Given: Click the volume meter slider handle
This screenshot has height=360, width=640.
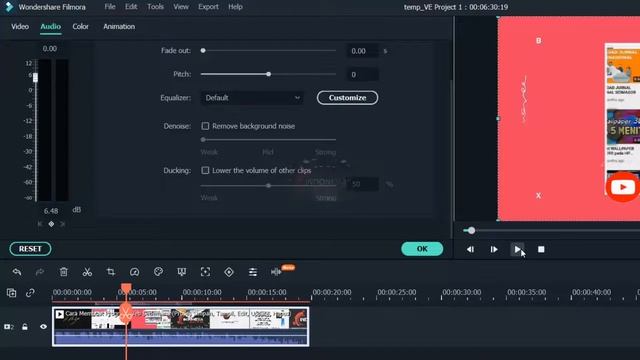Looking at the screenshot, I should click(x=36, y=77).
